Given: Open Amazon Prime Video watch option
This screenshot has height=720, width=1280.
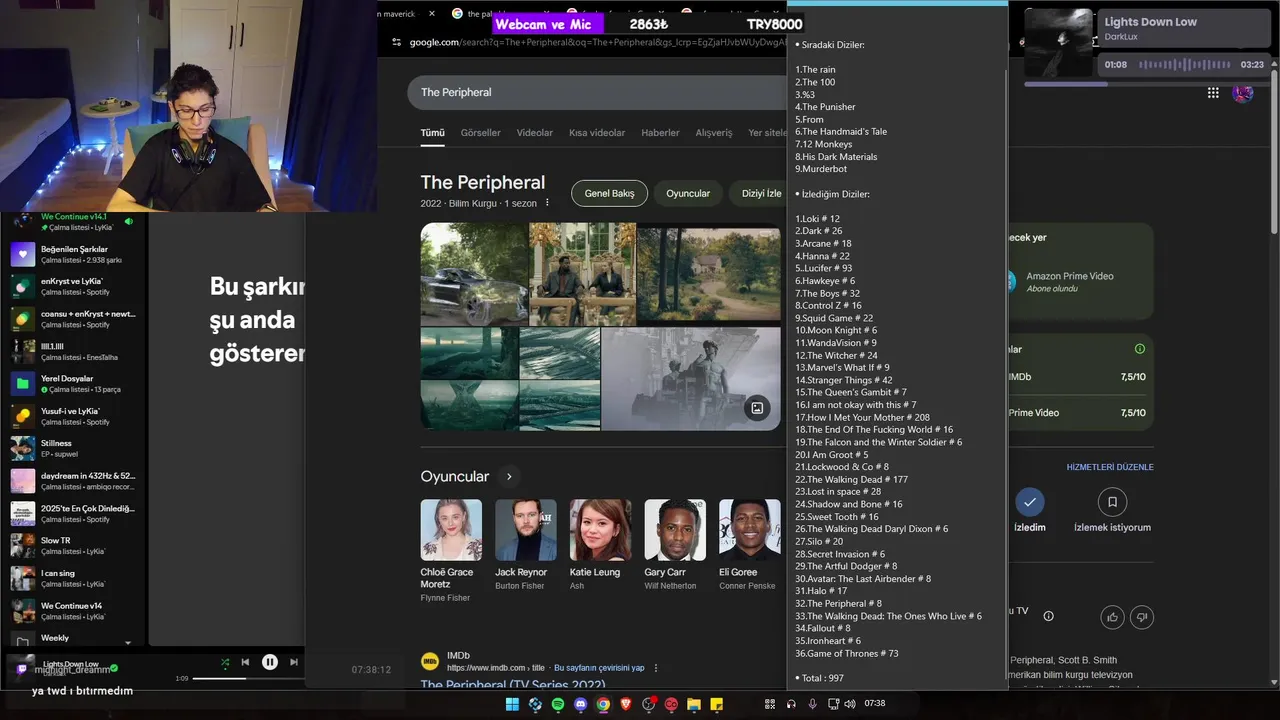Looking at the screenshot, I should pyautogui.click(x=1080, y=281).
